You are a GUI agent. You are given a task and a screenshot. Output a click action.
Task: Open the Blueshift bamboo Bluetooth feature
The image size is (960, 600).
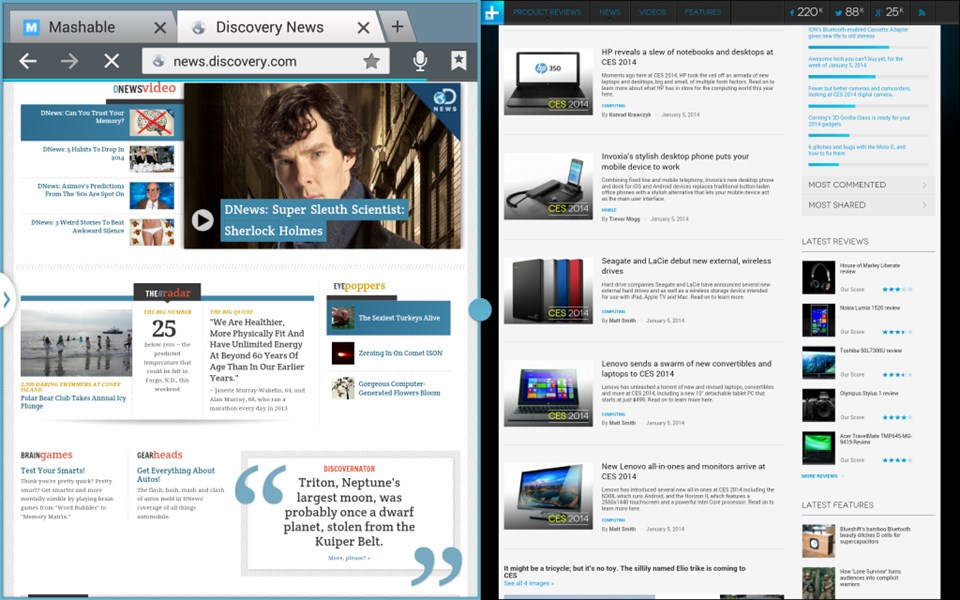pyautogui.click(x=875, y=535)
